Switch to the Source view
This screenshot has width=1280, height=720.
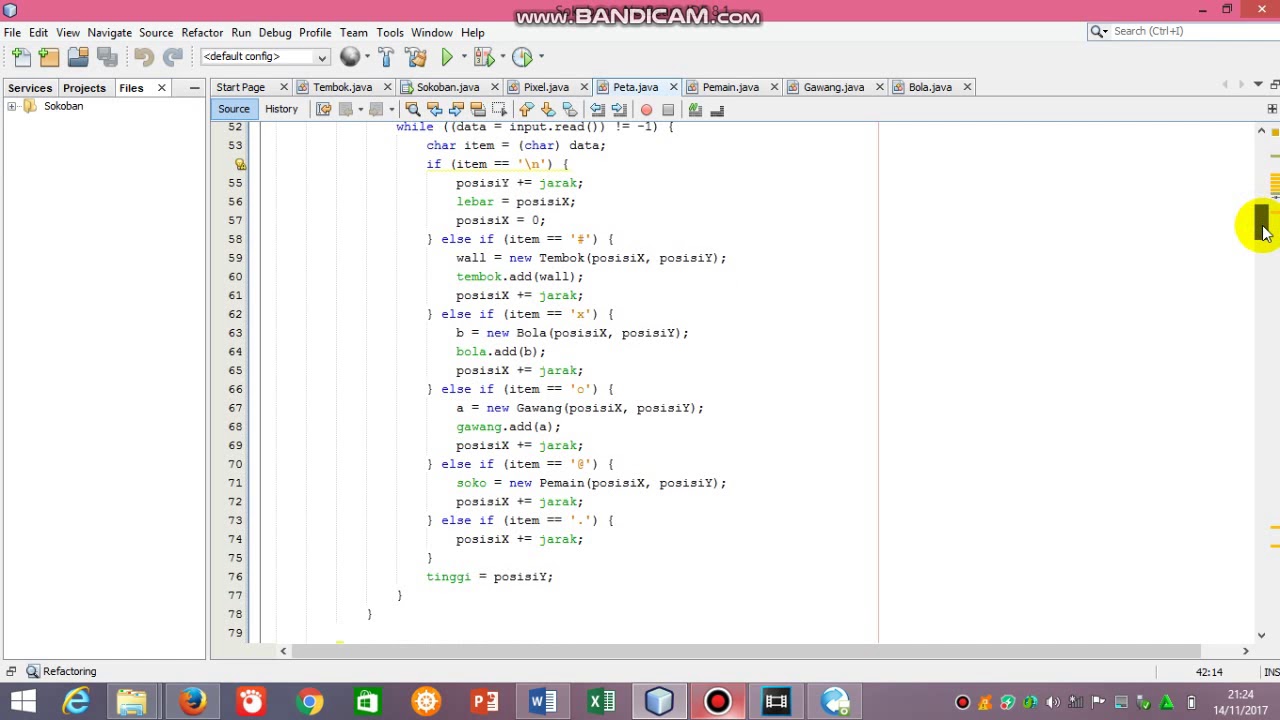(234, 109)
